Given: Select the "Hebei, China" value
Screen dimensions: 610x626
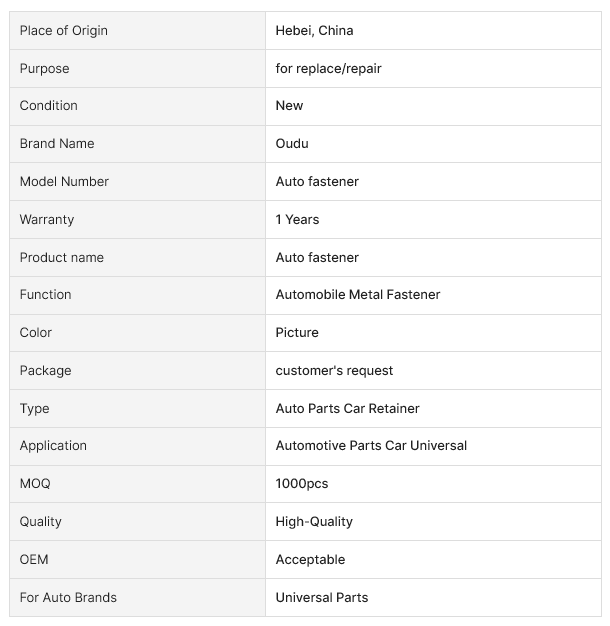Looking at the screenshot, I should [314, 30].
